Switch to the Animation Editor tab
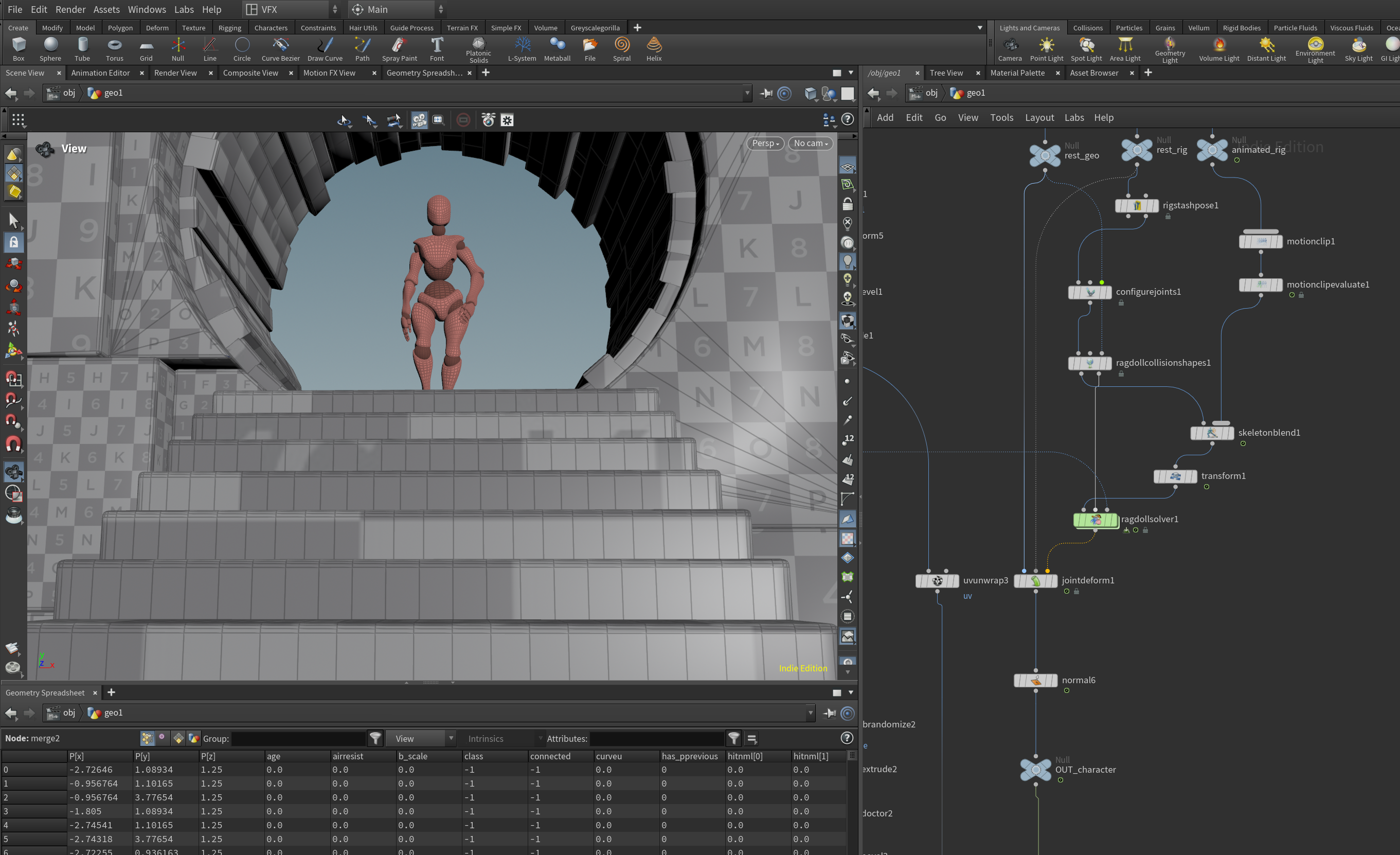1400x855 pixels. point(101,73)
